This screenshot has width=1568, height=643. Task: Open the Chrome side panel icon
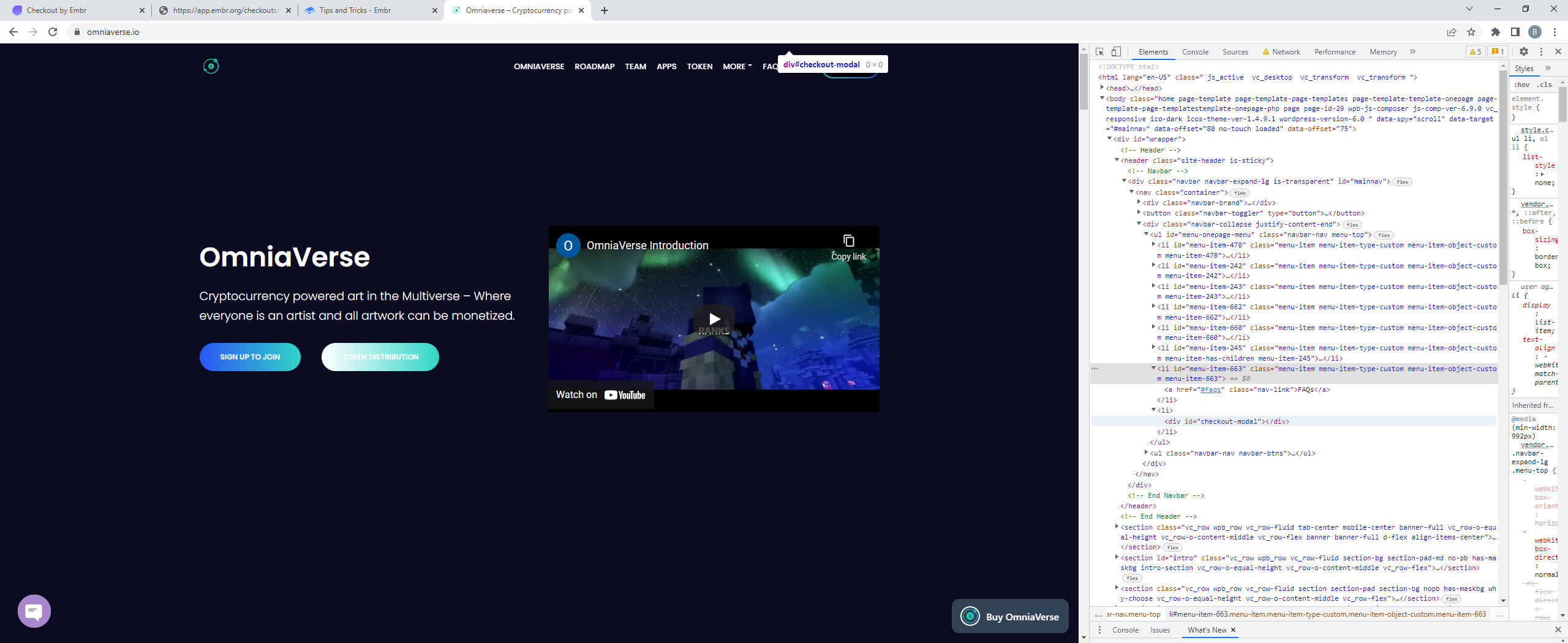click(x=1515, y=32)
